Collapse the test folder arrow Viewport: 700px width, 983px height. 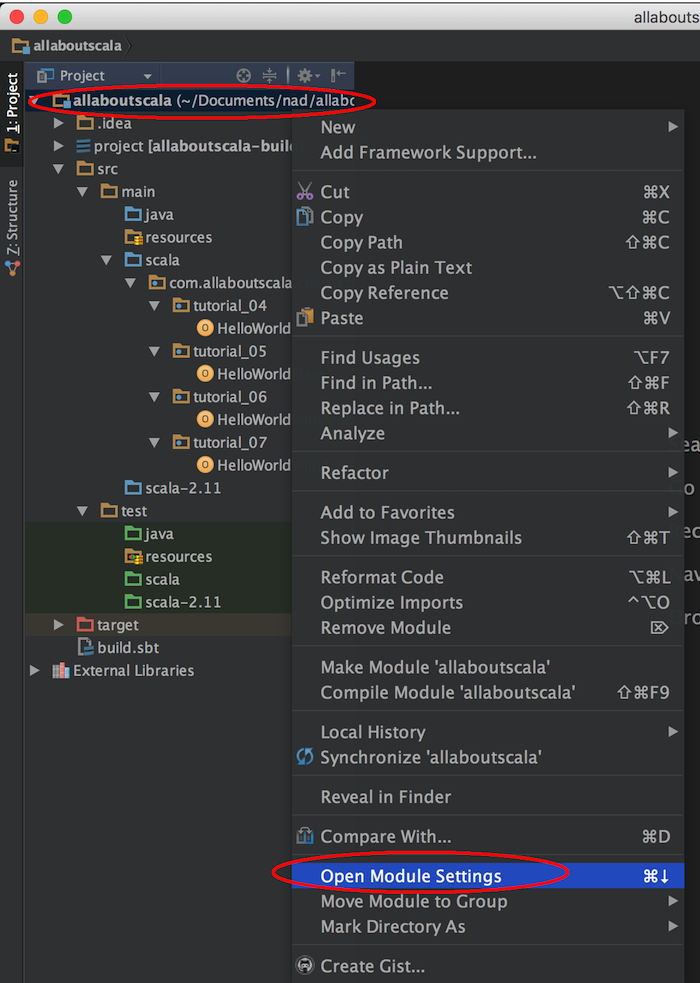[x=83, y=510]
